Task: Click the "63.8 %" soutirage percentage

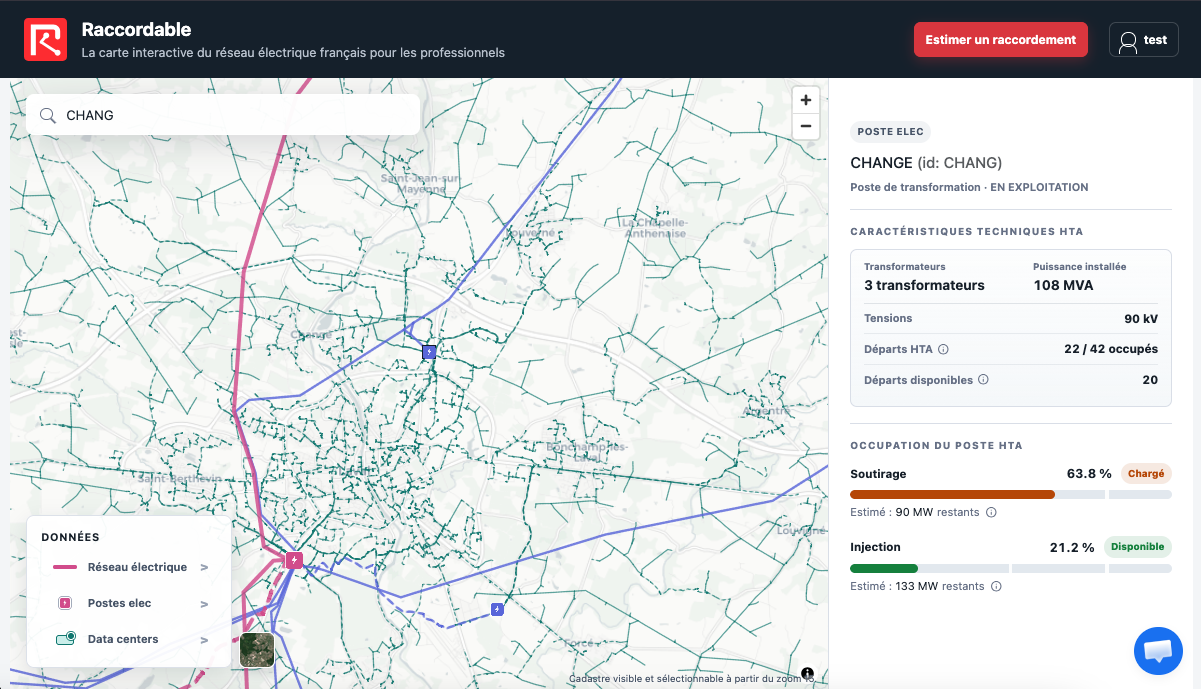Action: [1089, 473]
